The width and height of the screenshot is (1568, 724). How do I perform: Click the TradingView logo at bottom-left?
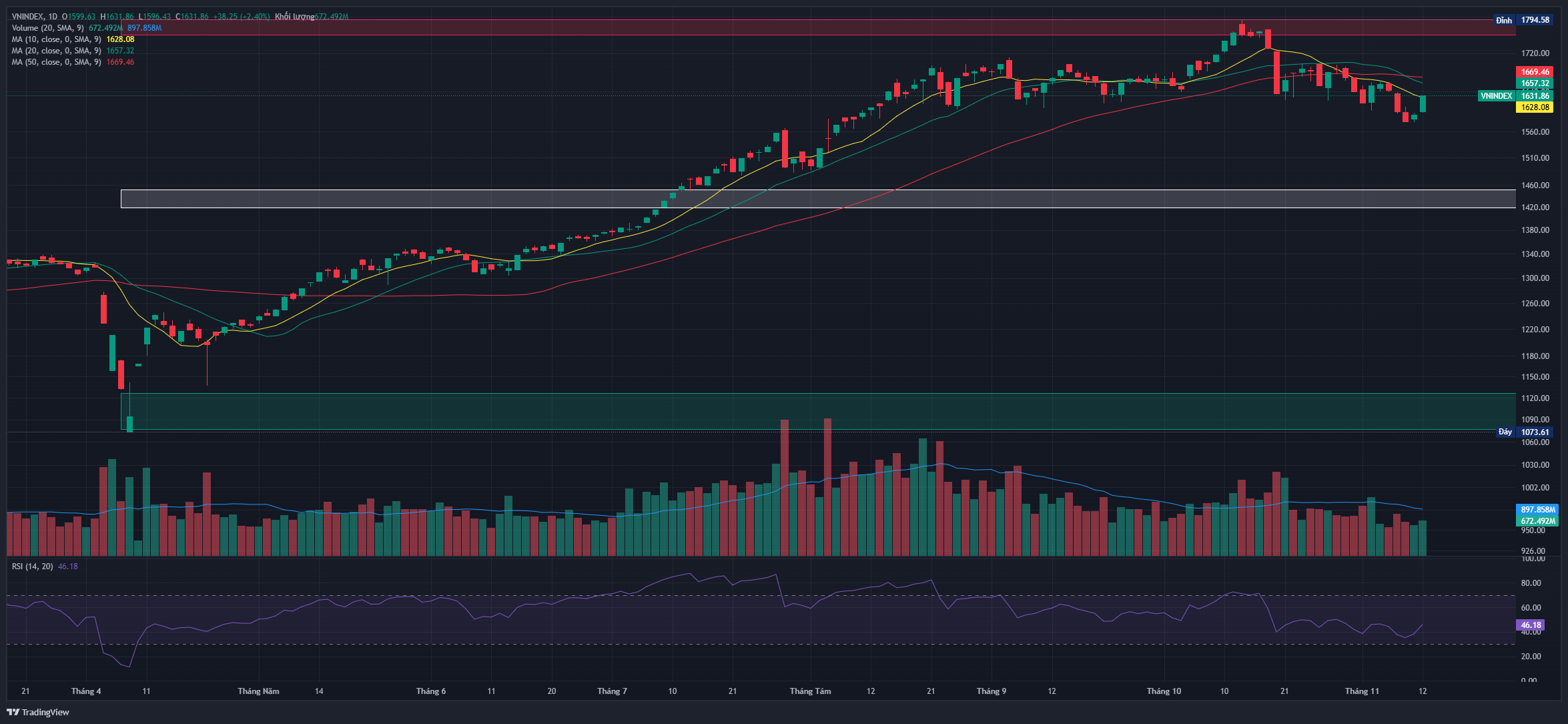[x=38, y=712]
